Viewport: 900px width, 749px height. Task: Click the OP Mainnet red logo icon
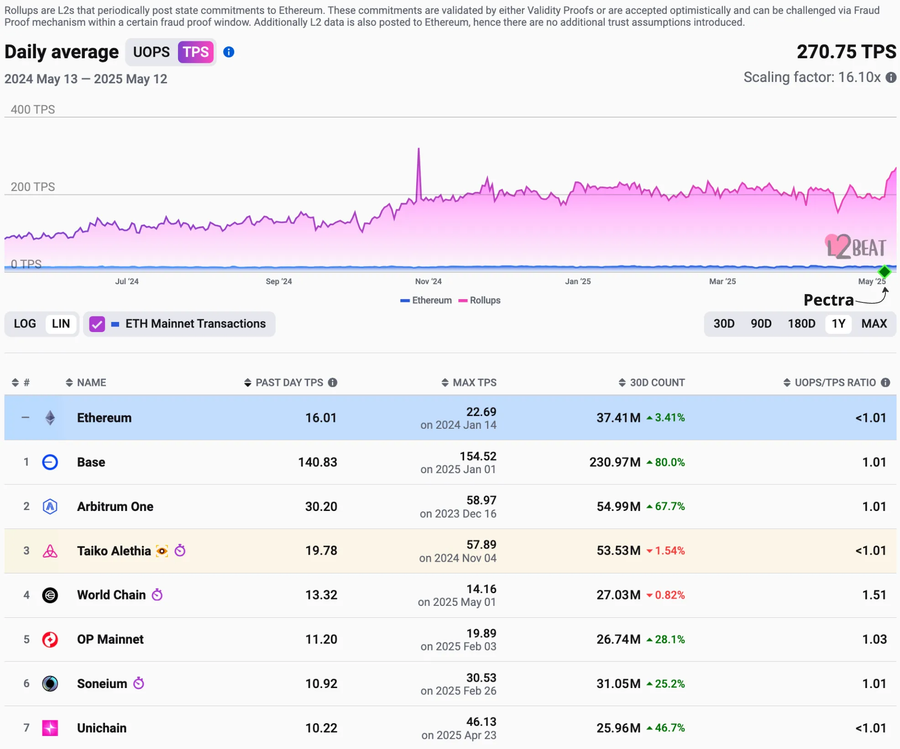click(50, 639)
